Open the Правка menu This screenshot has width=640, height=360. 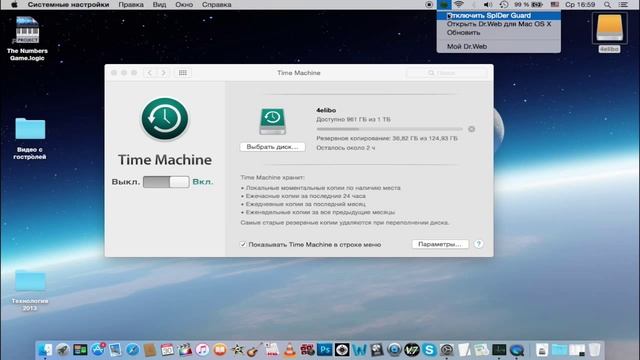point(131,4)
